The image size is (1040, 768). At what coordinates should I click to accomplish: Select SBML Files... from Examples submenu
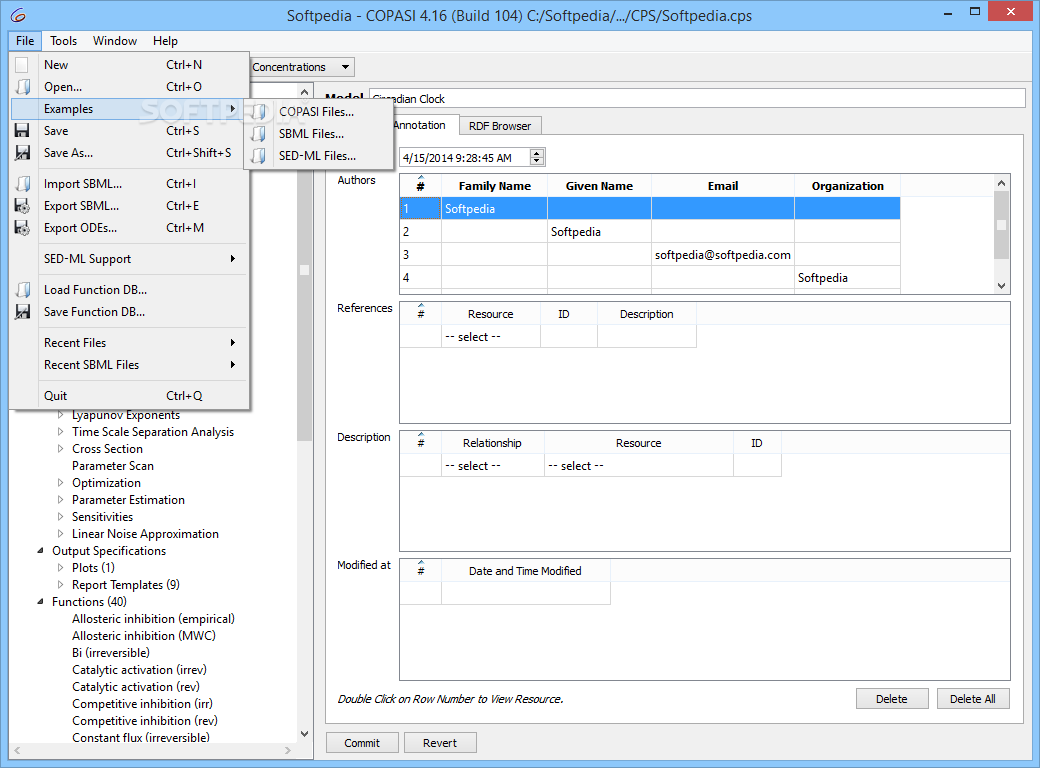pyautogui.click(x=318, y=134)
